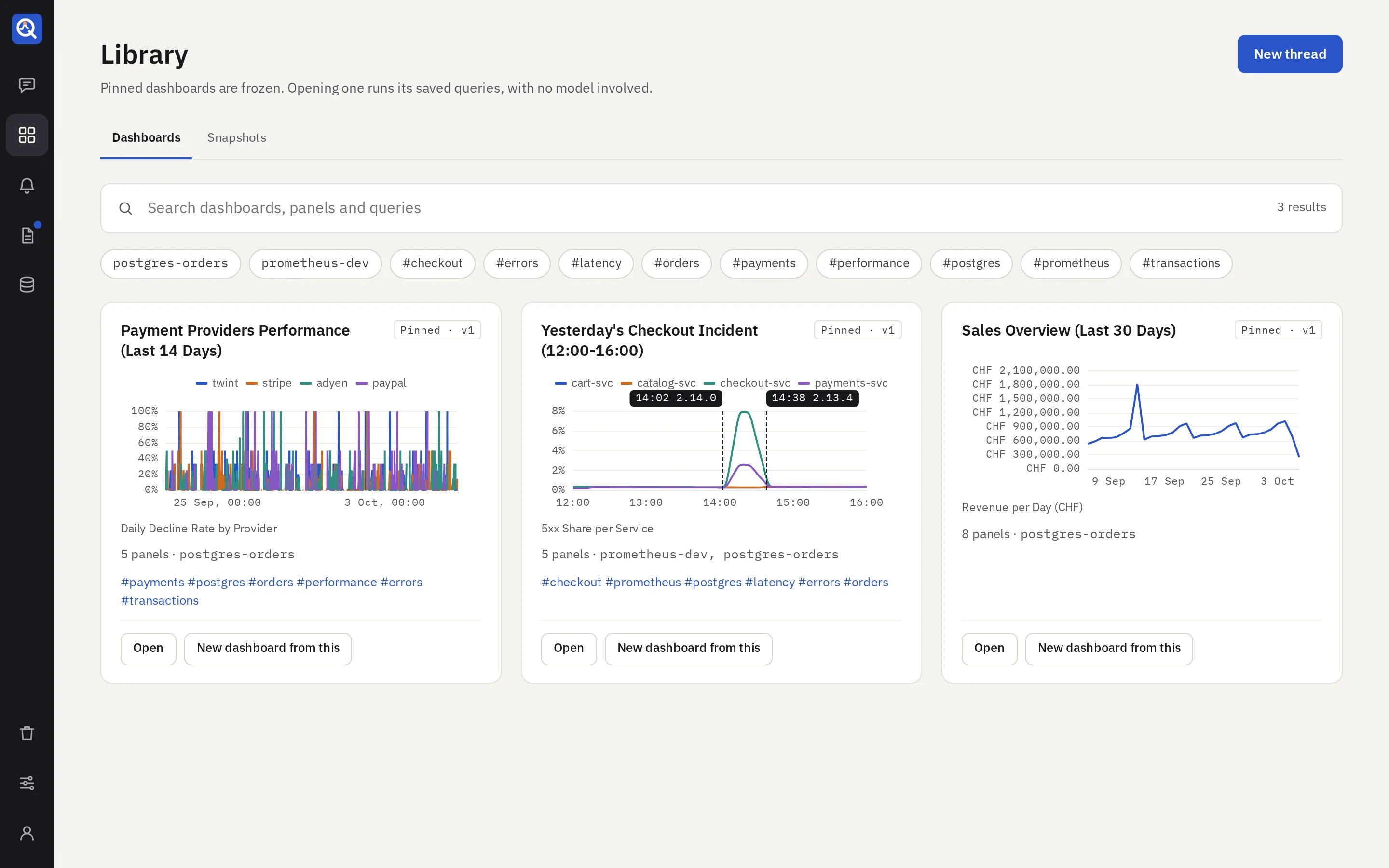
Task: Click the #transactions link on Payment Providers card
Action: click(x=160, y=600)
